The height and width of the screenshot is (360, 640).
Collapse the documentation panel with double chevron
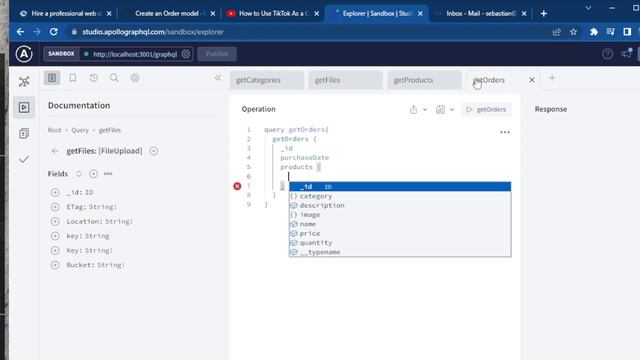coord(218,78)
